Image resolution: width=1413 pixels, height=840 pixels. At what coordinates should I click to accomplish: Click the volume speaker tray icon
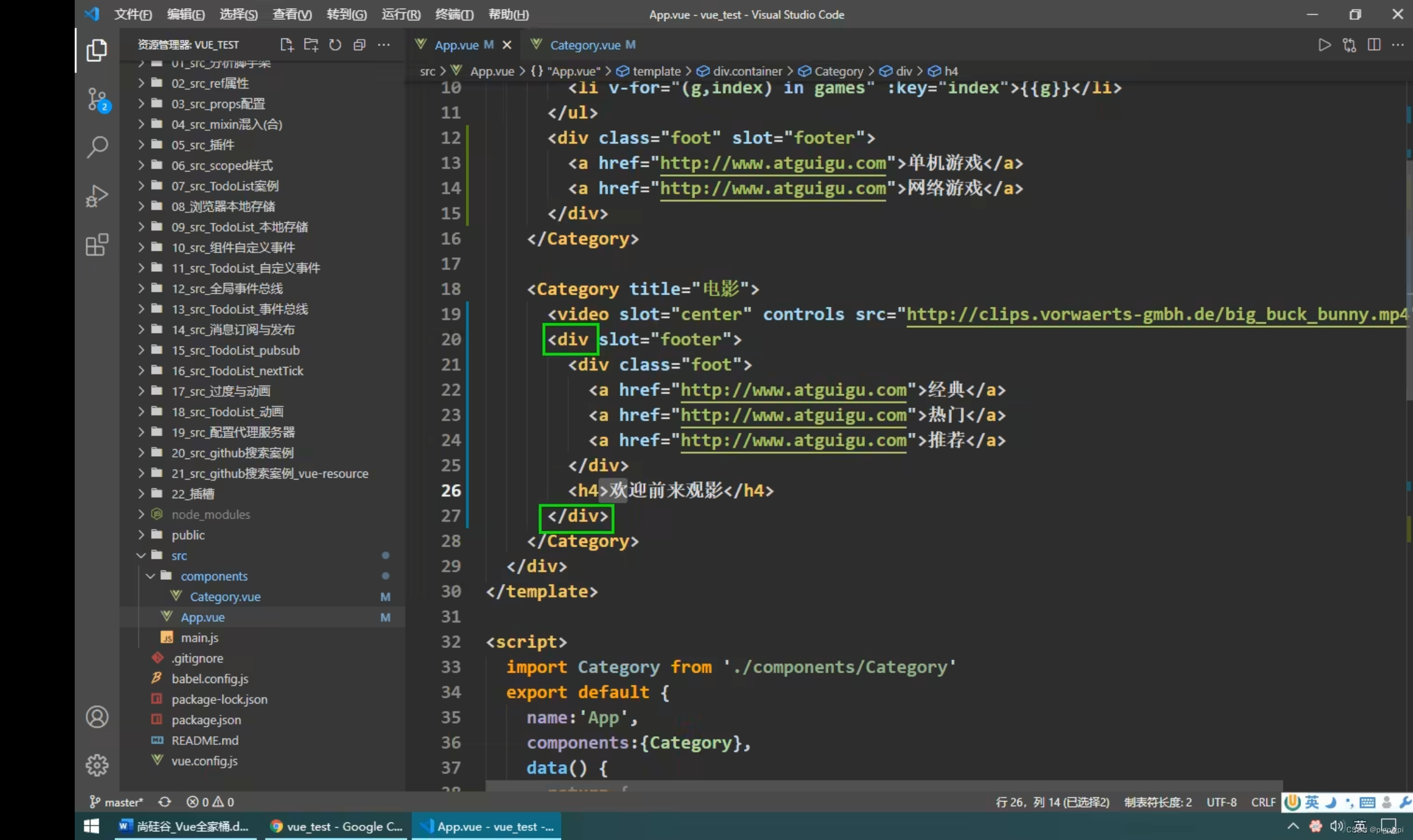[x=1336, y=826]
